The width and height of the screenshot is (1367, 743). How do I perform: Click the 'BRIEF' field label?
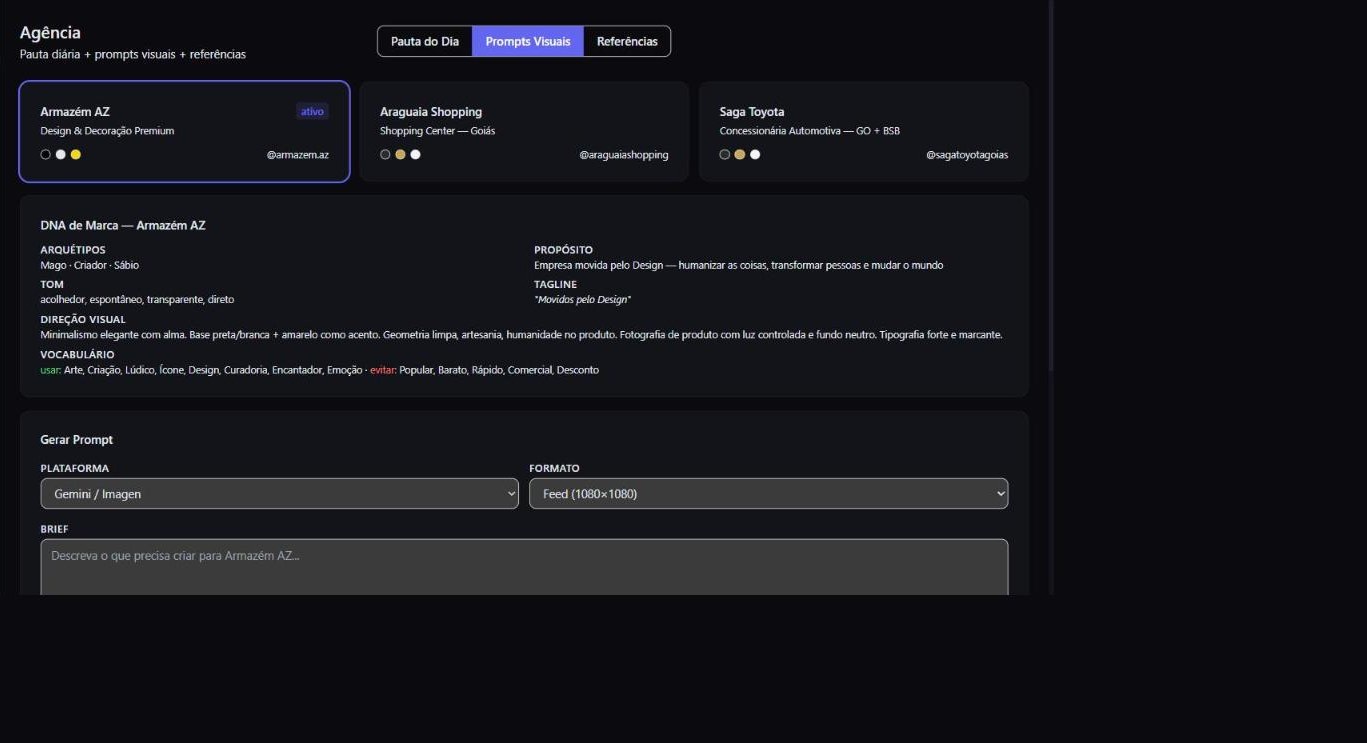coord(54,529)
